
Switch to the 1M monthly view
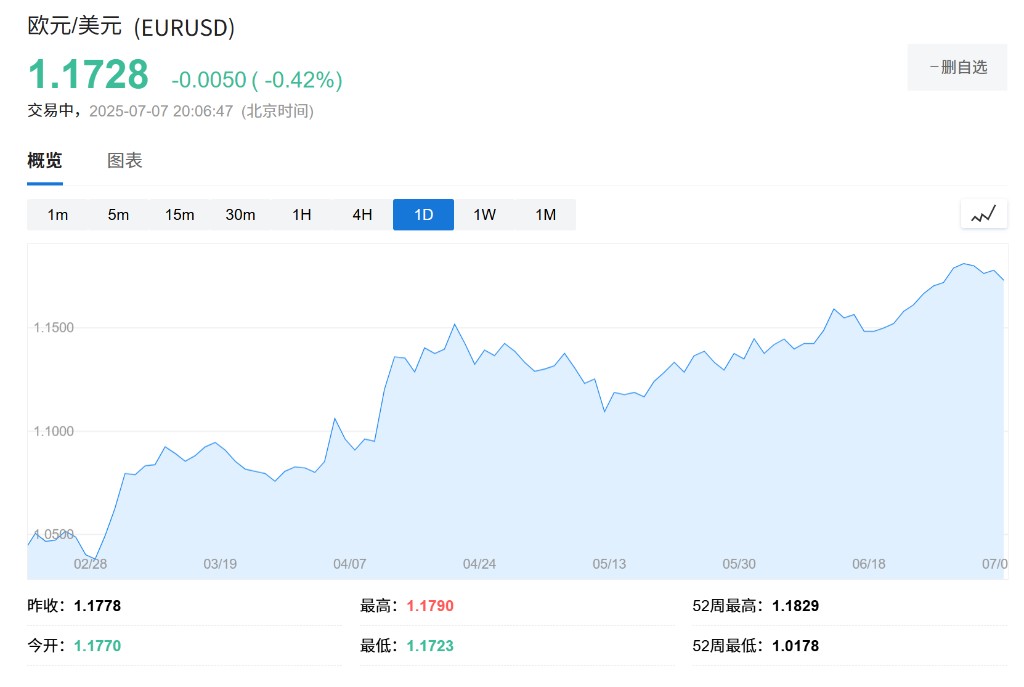click(x=545, y=215)
